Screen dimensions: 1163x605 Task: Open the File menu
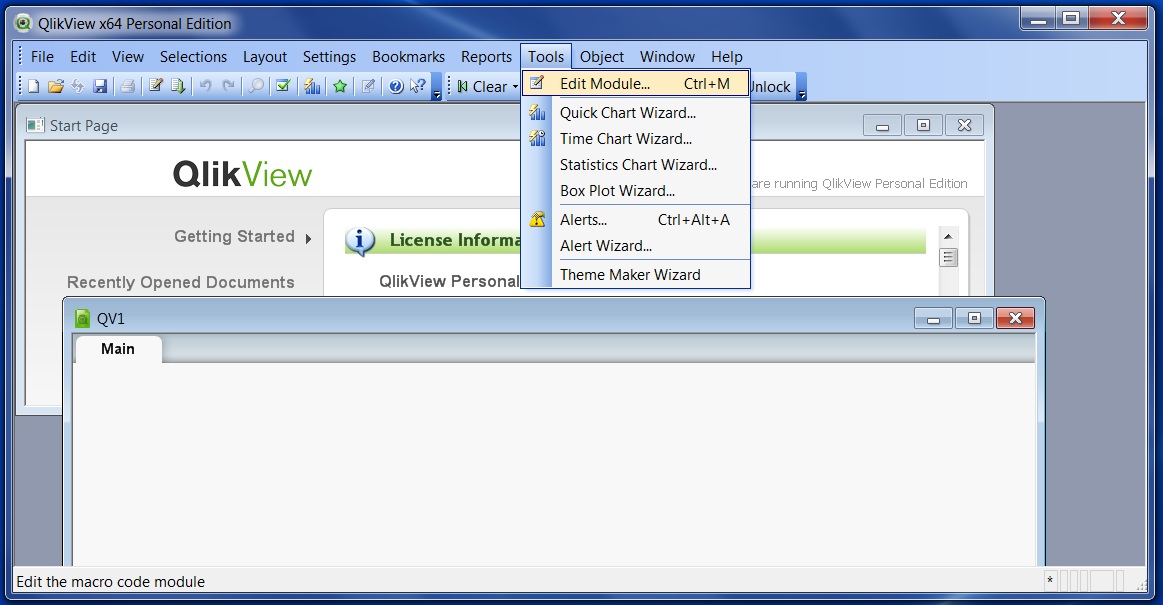click(x=42, y=56)
